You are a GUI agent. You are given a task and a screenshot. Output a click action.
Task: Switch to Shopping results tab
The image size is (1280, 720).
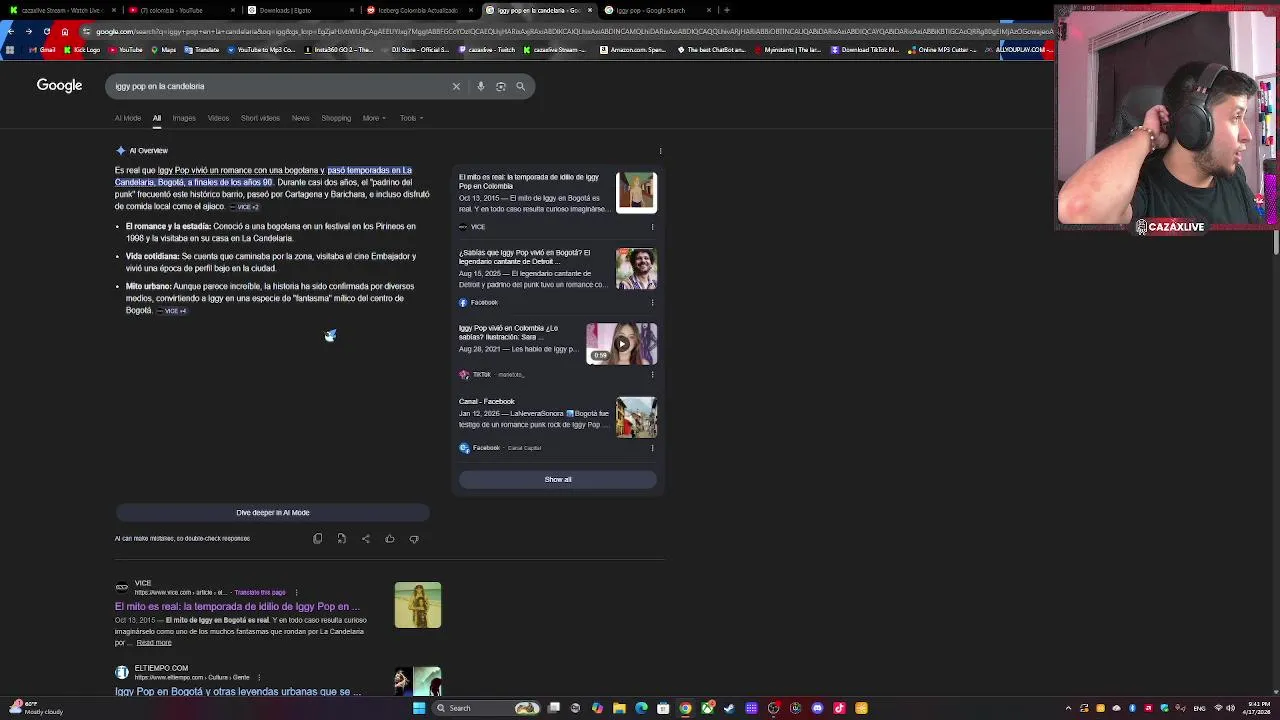[336, 118]
